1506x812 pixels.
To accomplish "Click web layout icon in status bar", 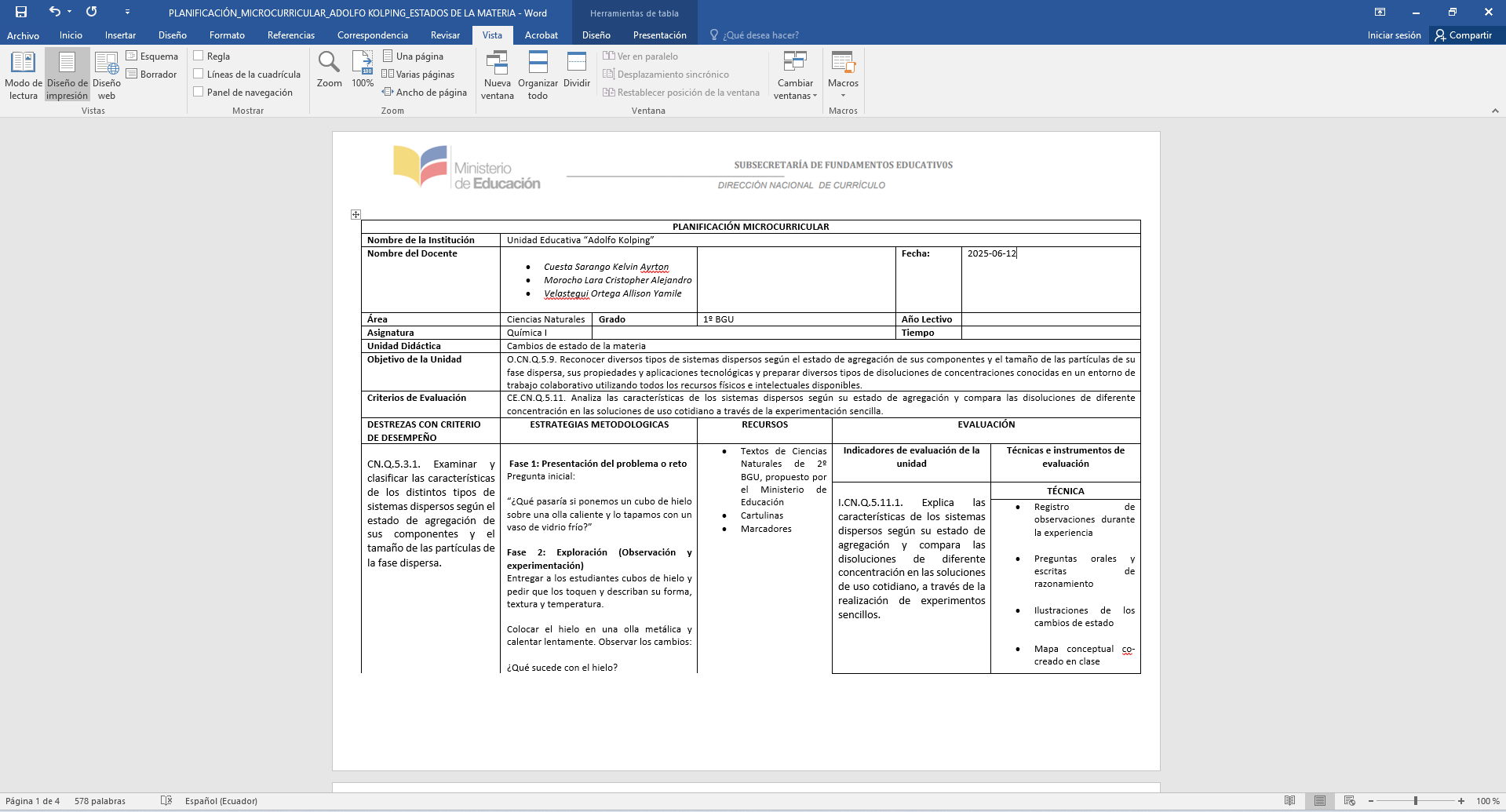I will (1350, 801).
